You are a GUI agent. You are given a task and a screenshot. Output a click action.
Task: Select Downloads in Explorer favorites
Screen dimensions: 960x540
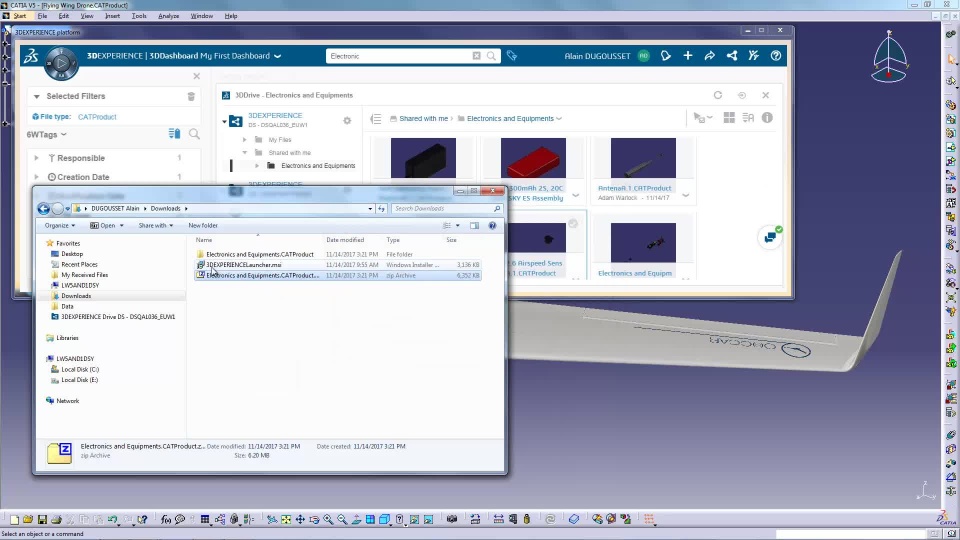point(76,296)
